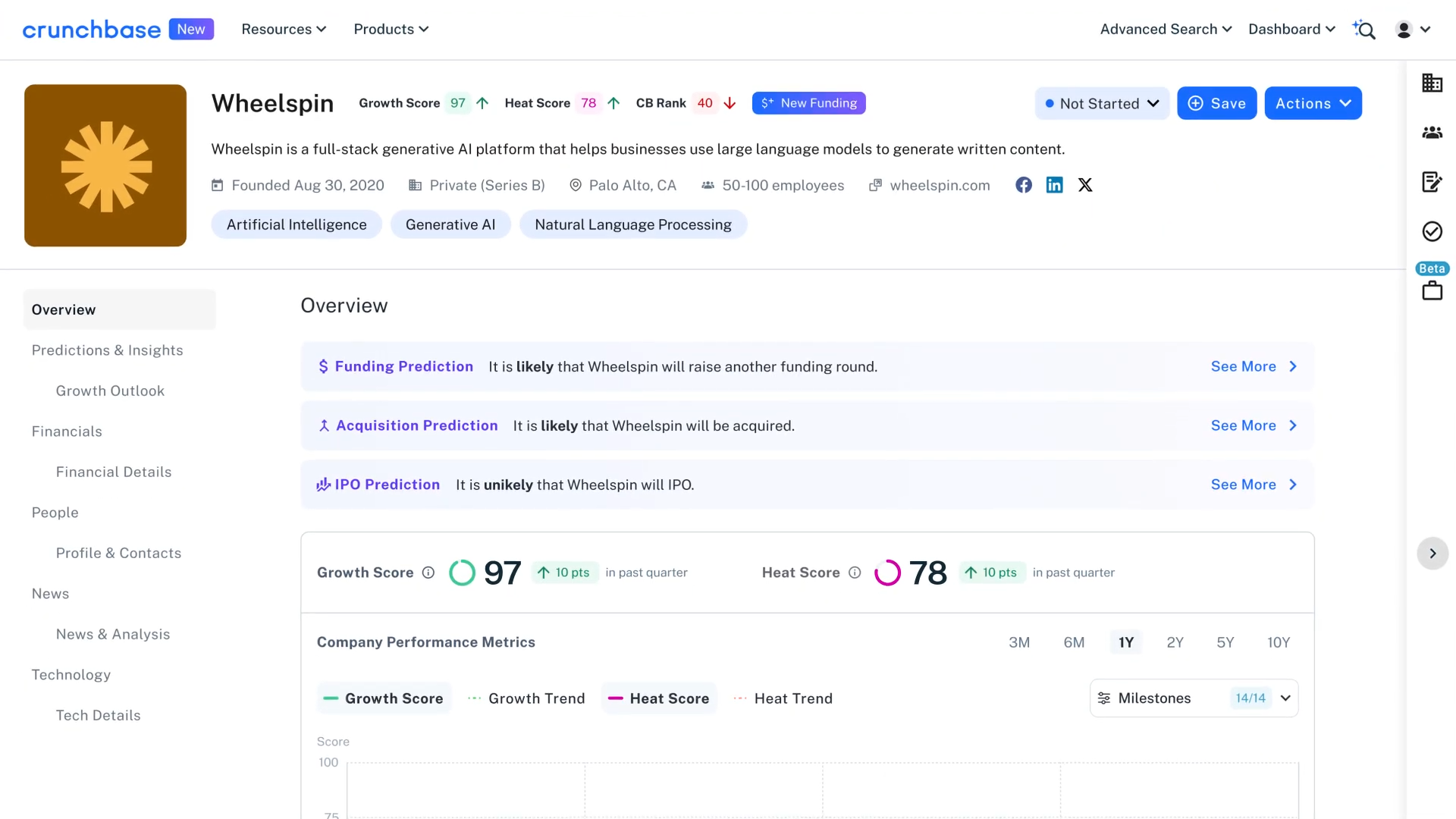Click the New badge beside Crunchbase logo
The width and height of the screenshot is (1456, 819).
(x=191, y=30)
